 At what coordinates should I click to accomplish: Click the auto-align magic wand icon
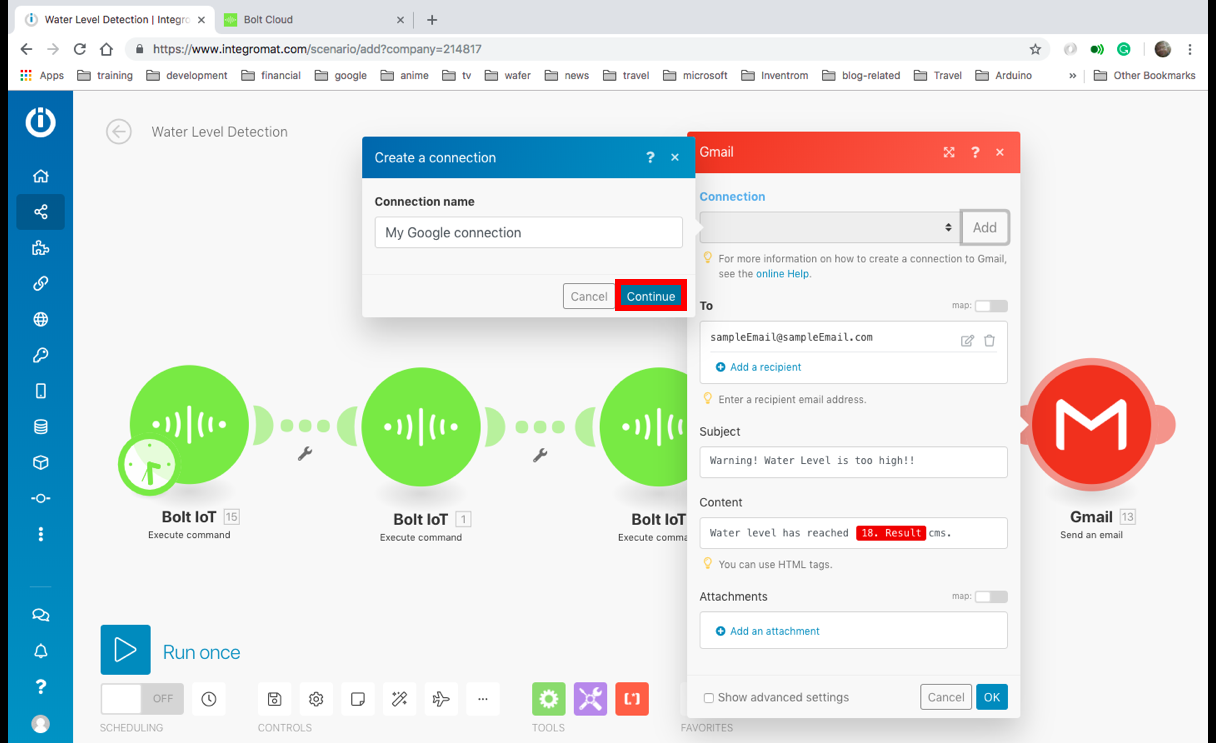399,699
